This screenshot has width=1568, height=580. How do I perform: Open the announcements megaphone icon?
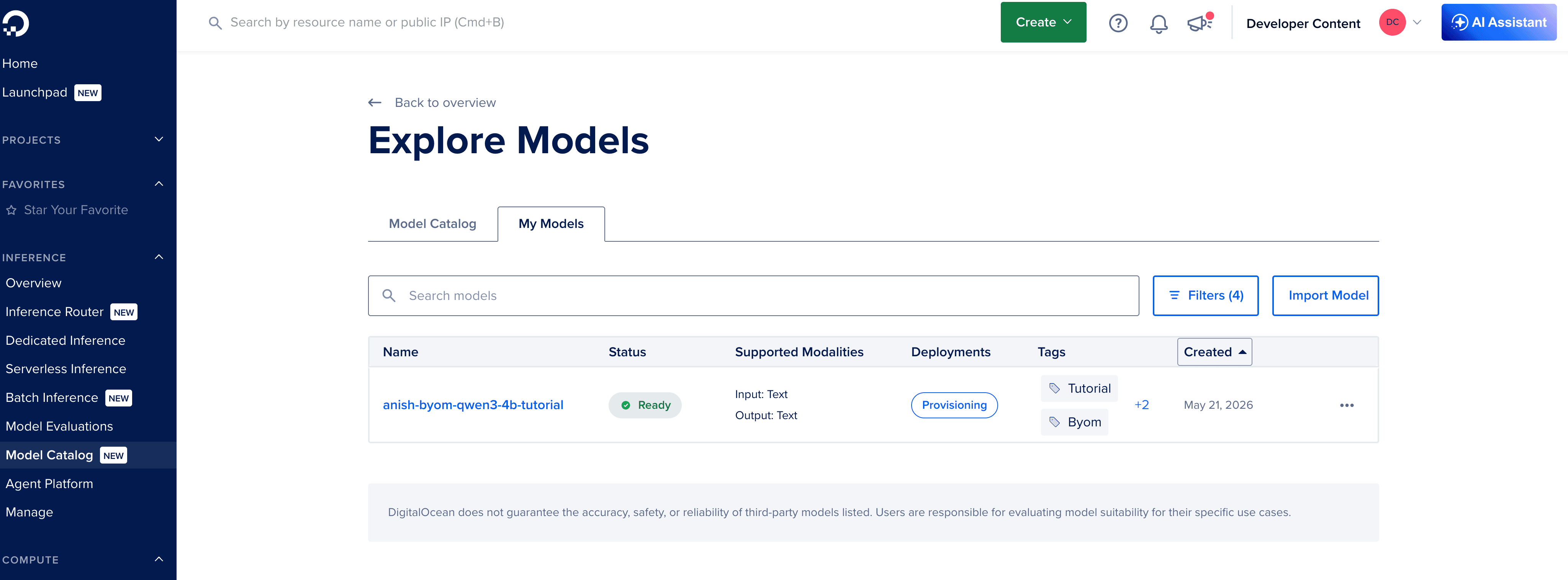pyautogui.click(x=1200, y=23)
